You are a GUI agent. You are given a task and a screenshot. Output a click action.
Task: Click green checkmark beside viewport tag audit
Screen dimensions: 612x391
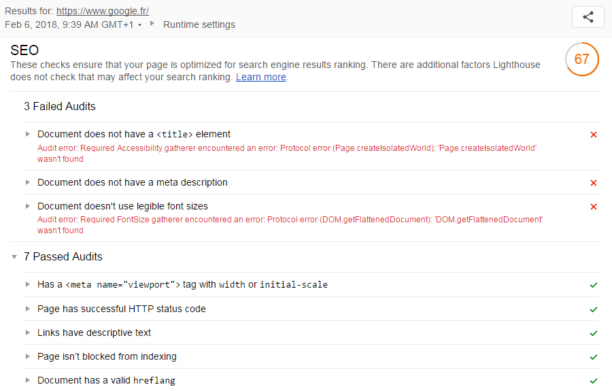(594, 285)
